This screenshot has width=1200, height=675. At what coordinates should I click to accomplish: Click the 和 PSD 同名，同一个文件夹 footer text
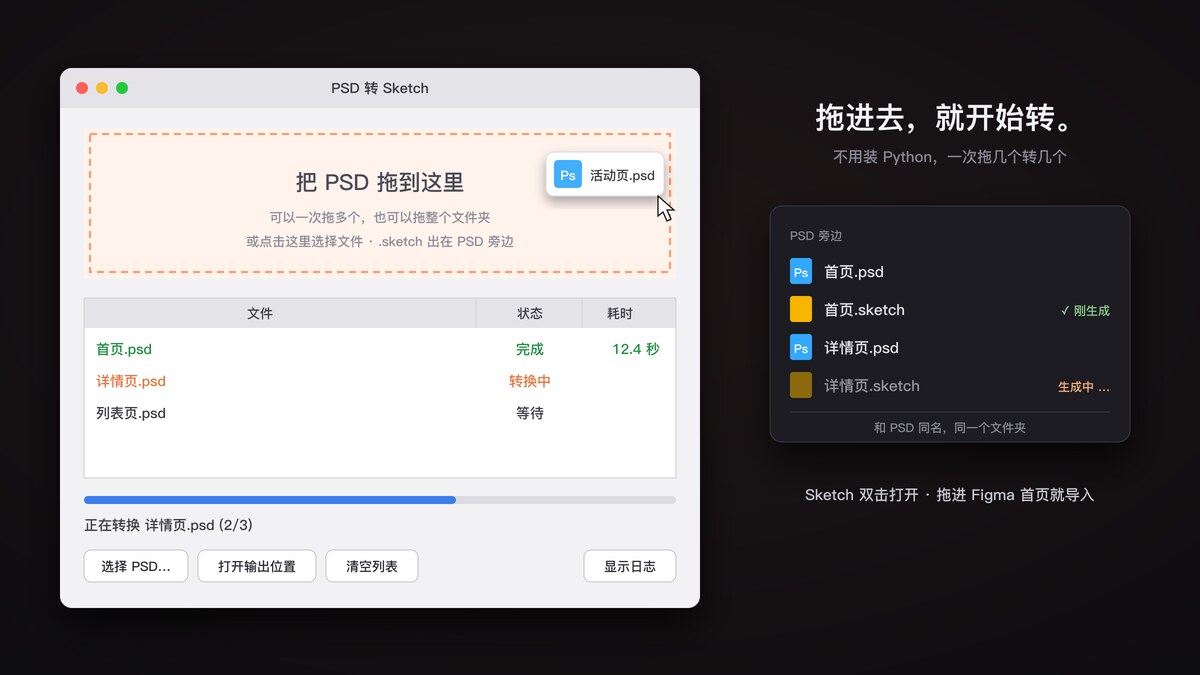pos(950,427)
